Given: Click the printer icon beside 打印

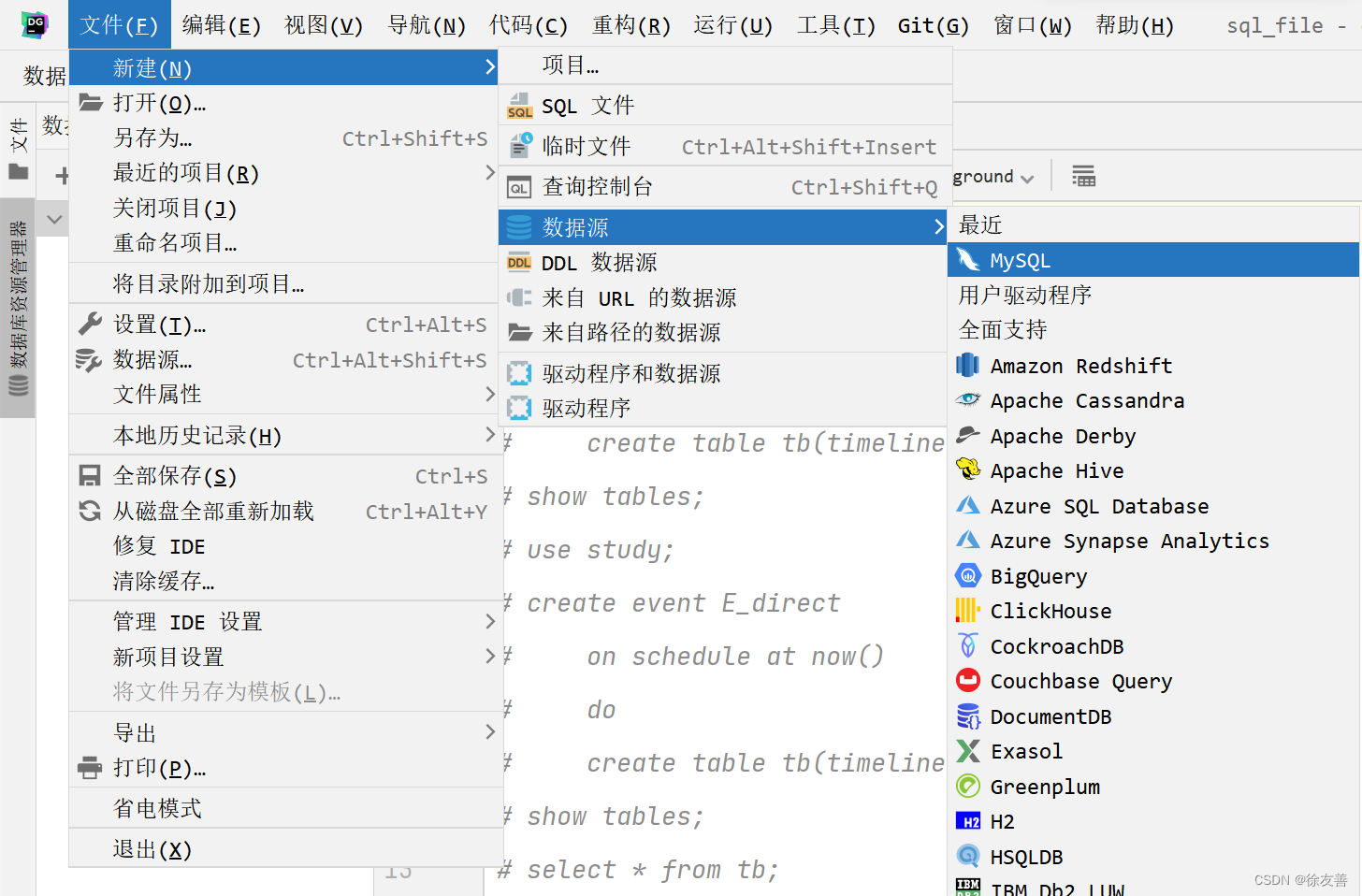Looking at the screenshot, I should [x=90, y=768].
